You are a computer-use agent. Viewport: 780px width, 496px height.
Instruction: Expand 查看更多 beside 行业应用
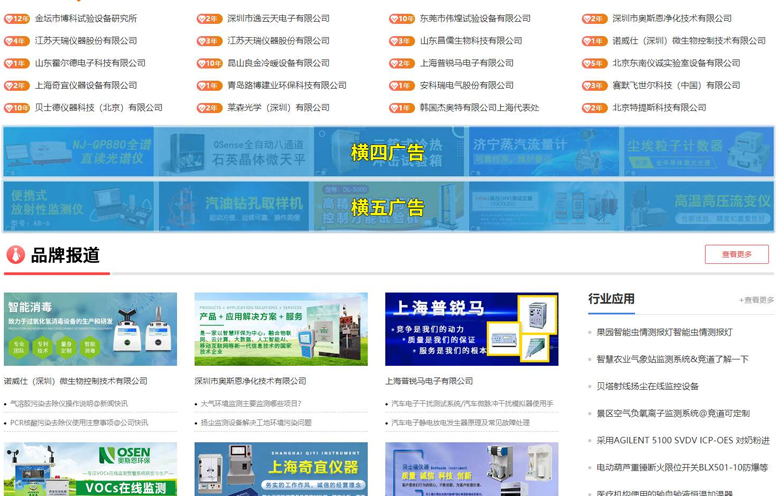click(x=756, y=300)
